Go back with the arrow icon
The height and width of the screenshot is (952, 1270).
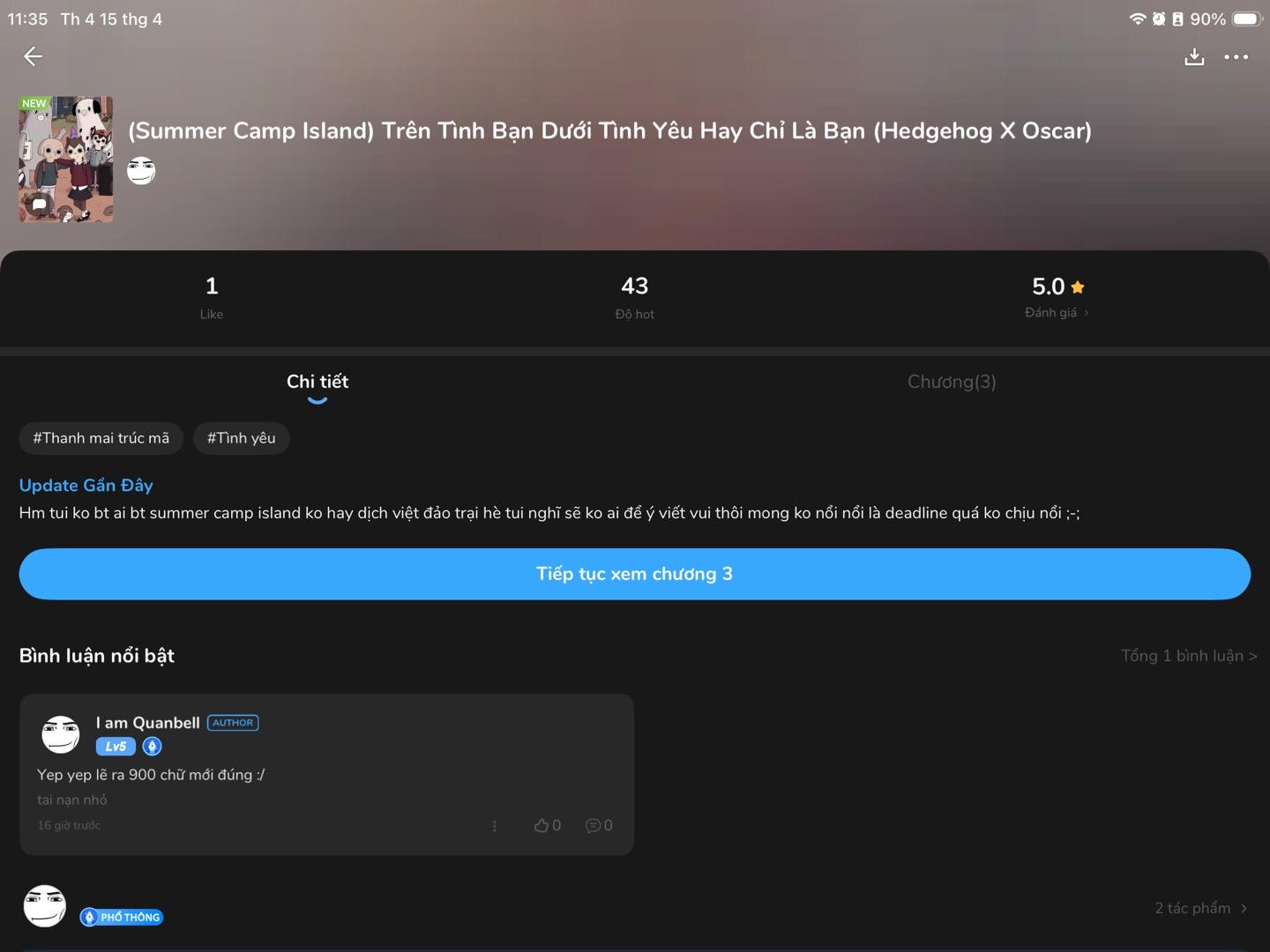coord(33,56)
